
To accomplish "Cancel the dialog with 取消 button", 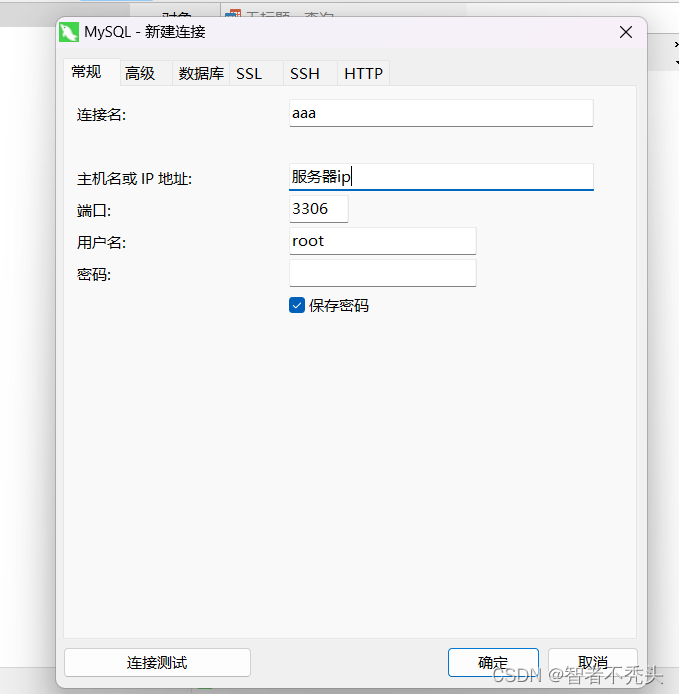I will (x=593, y=663).
